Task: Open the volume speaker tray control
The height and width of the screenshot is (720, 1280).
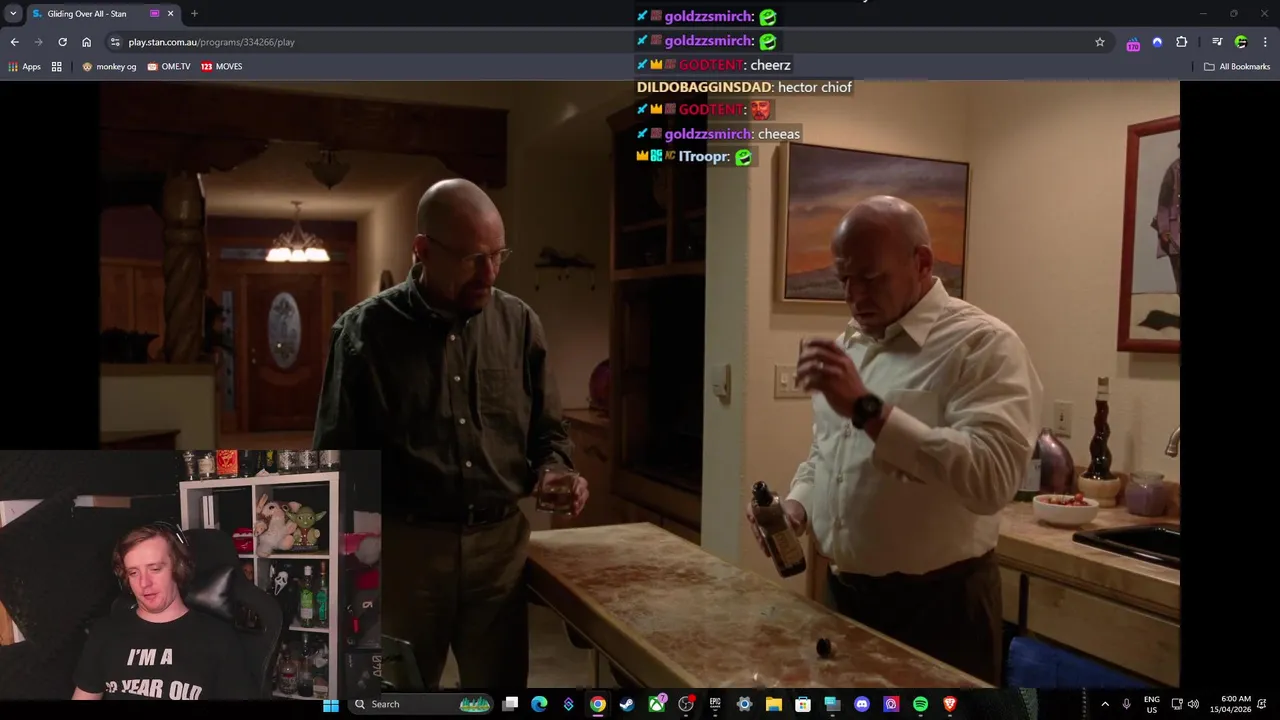Action: coord(1193,704)
